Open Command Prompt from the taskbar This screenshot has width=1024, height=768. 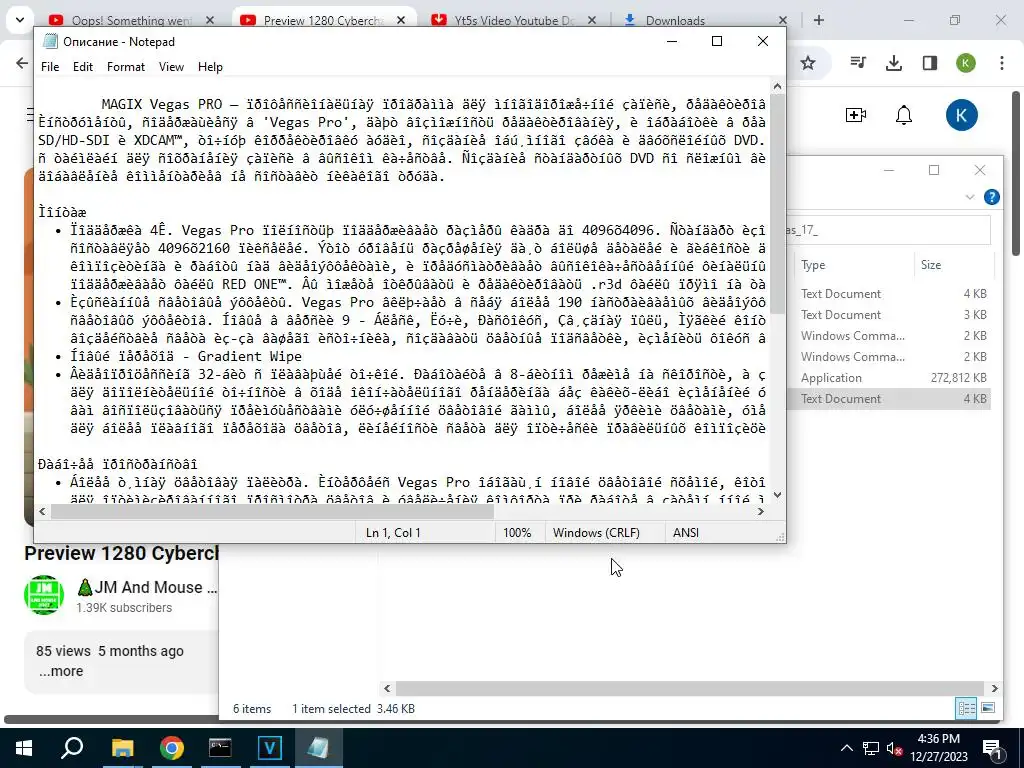pos(220,748)
